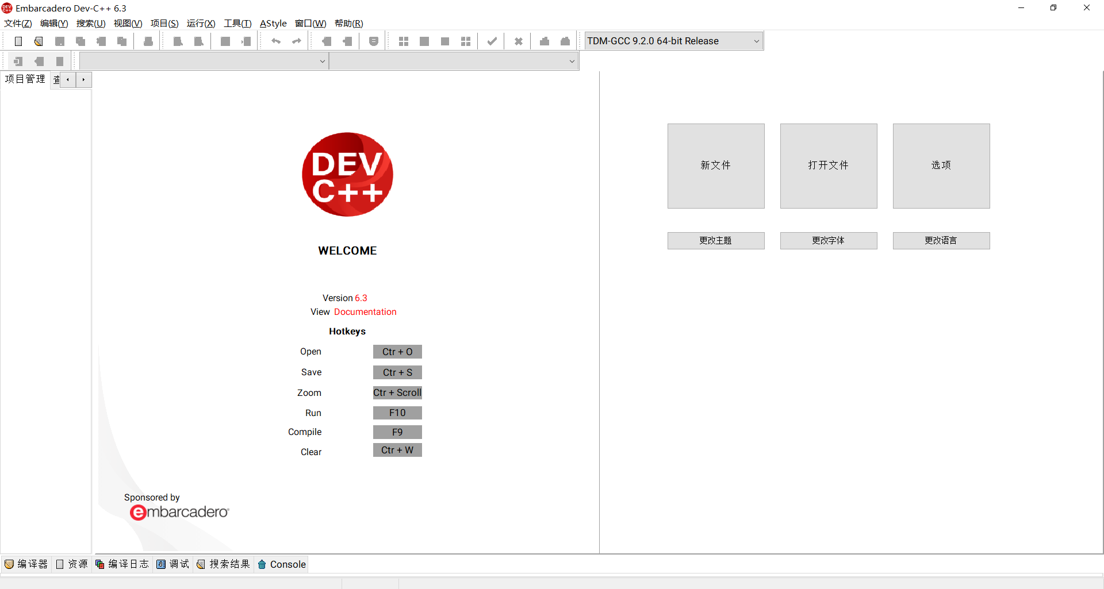
Task: Click the Save All toolbar icon
Action: (80, 42)
